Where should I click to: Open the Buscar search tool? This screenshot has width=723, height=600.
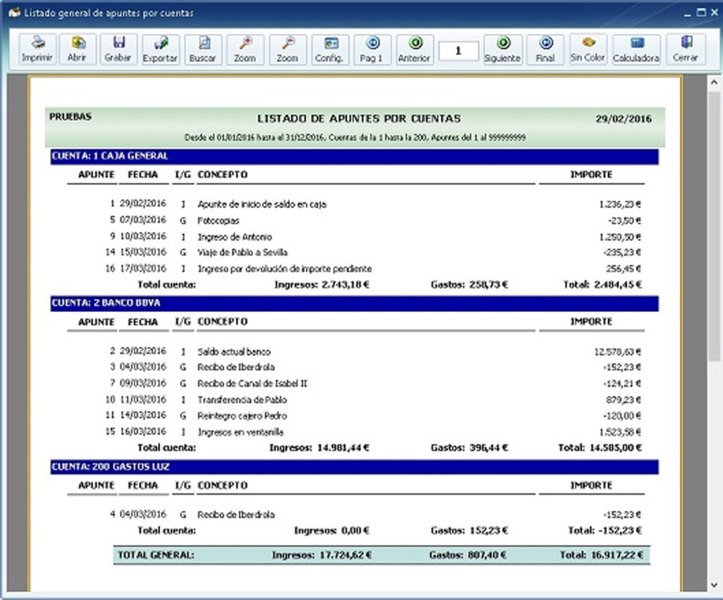(203, 49)
